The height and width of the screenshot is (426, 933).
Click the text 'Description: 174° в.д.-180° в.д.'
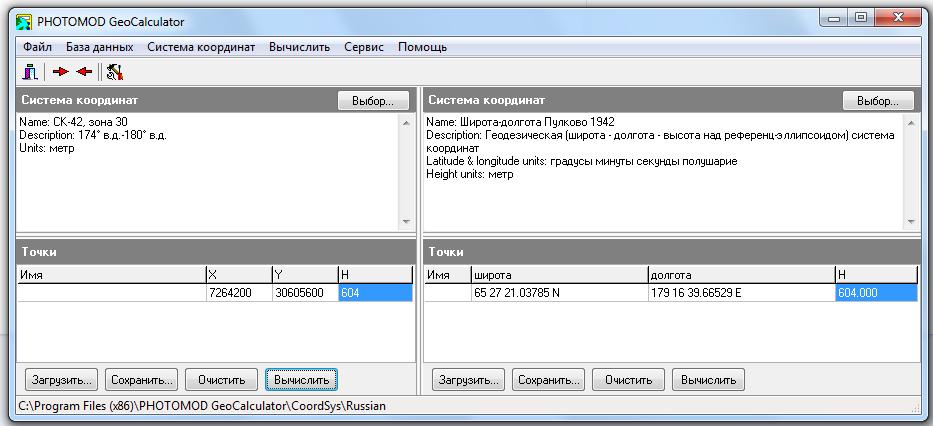coord(93,135)
